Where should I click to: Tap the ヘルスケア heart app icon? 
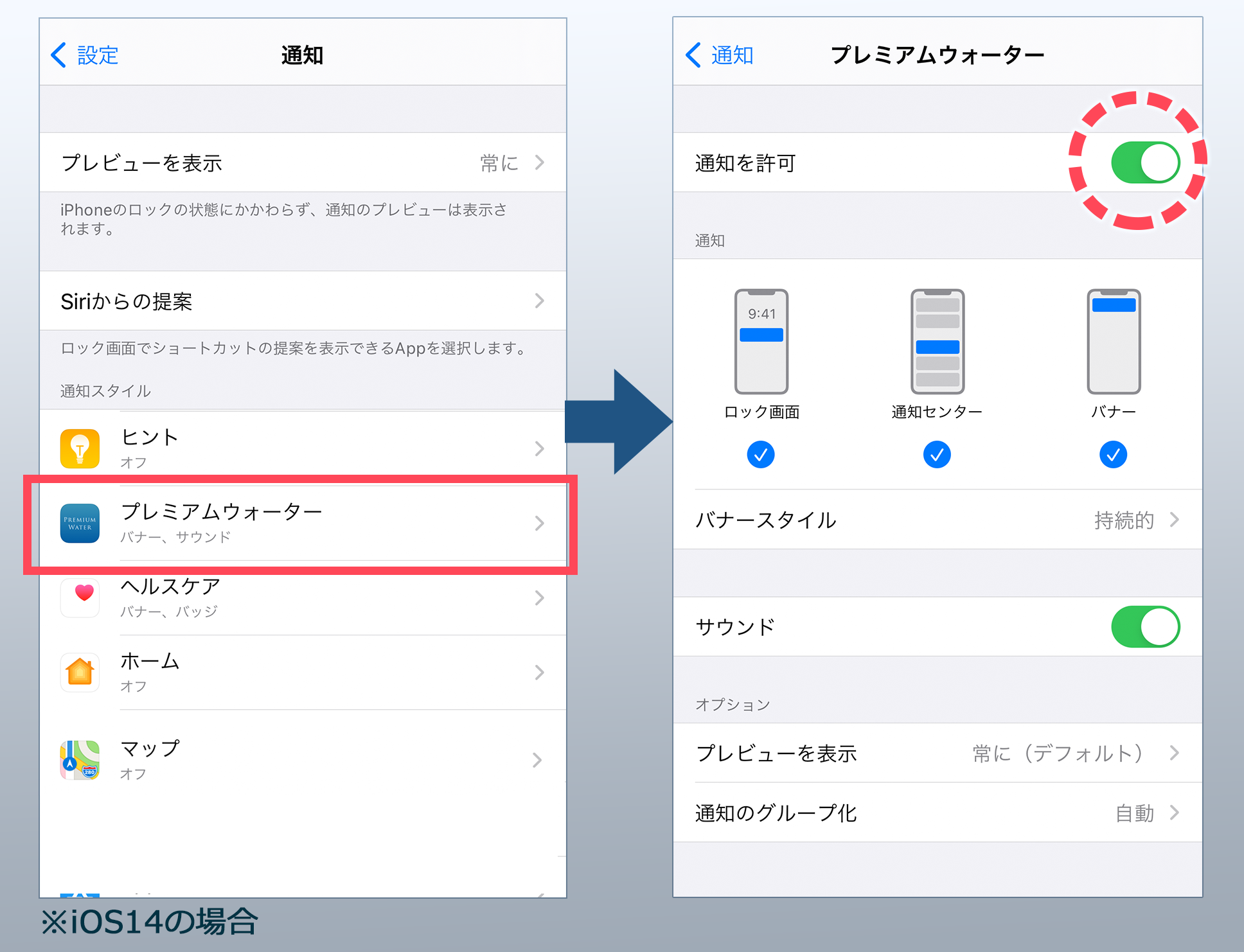click(x=80, y=597)
